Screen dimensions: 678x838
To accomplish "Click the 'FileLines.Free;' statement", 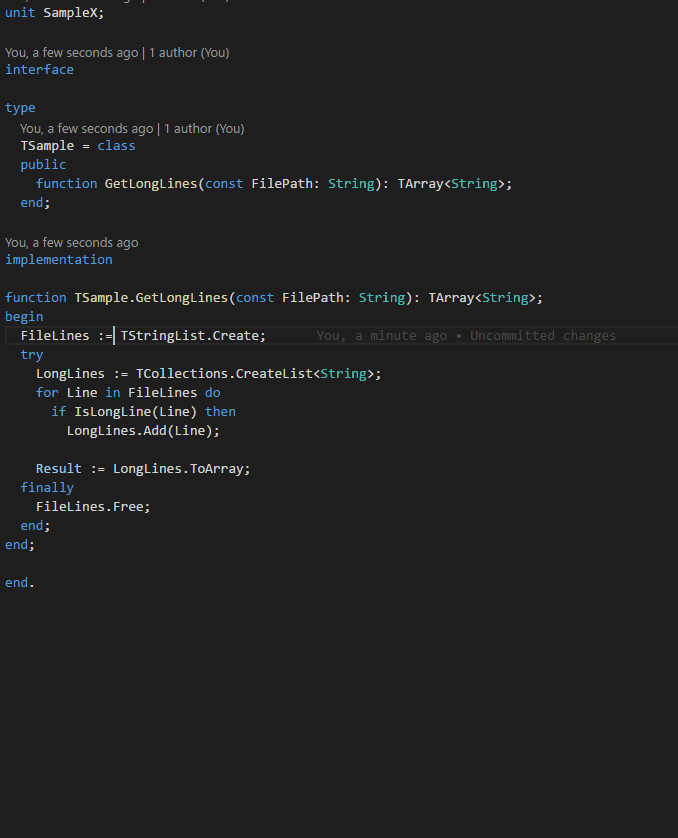I will 93,506.
